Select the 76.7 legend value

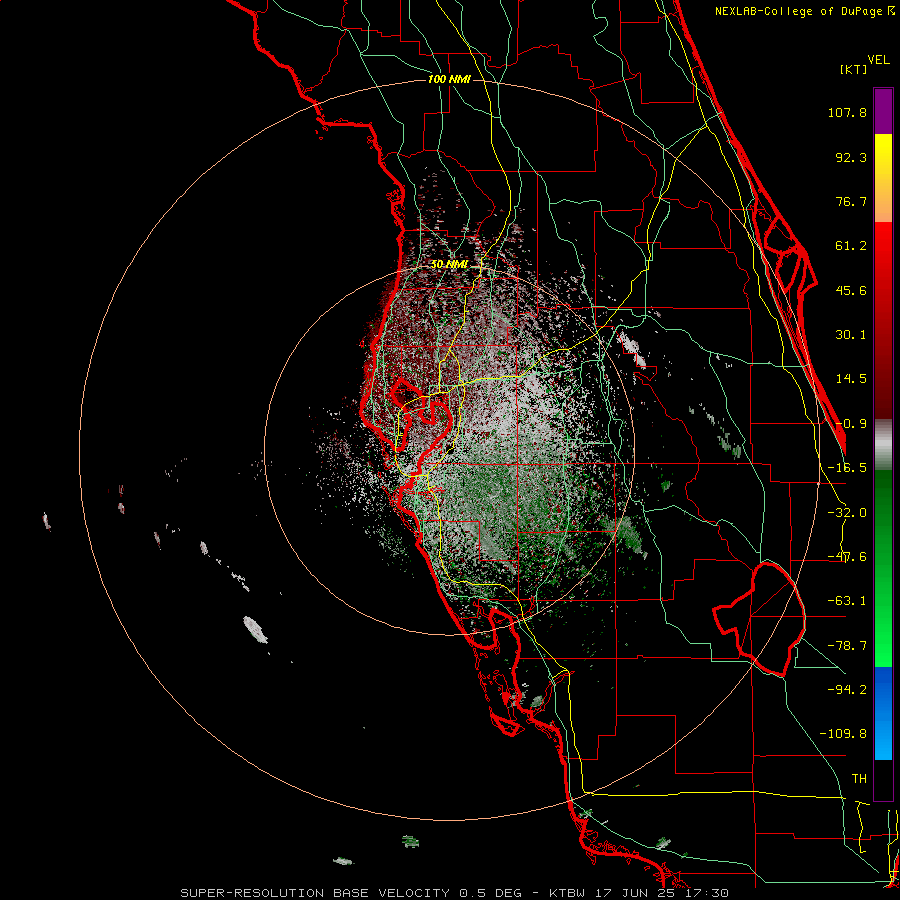[x=851, y=201]
